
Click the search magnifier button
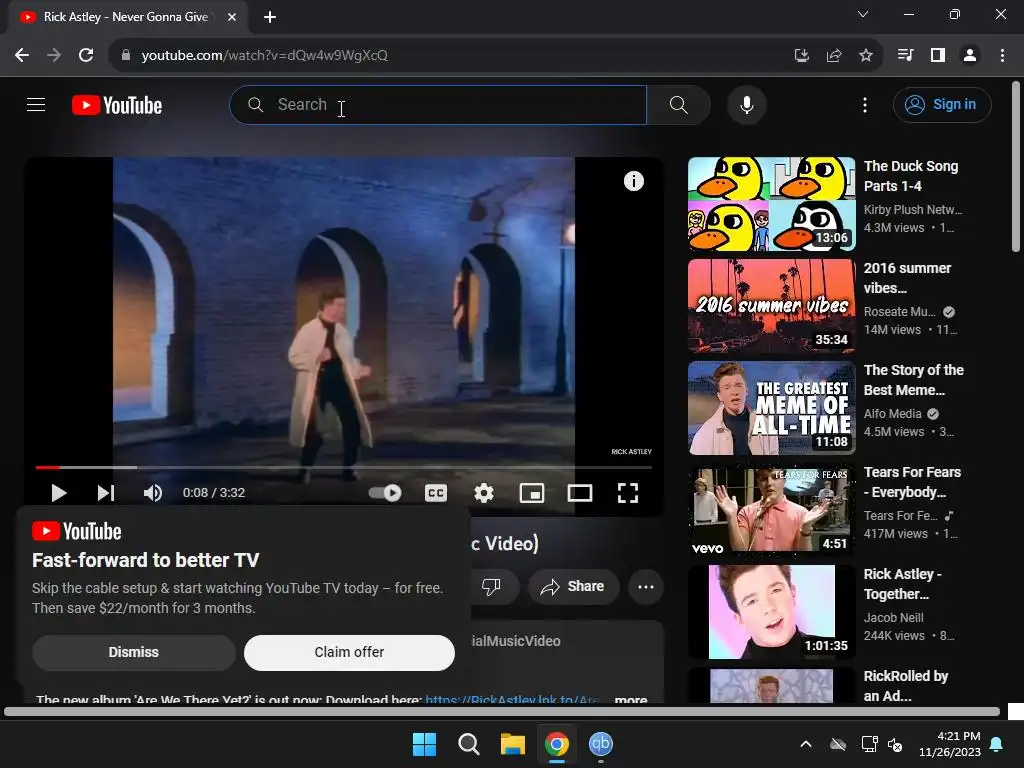pos(679,104)
